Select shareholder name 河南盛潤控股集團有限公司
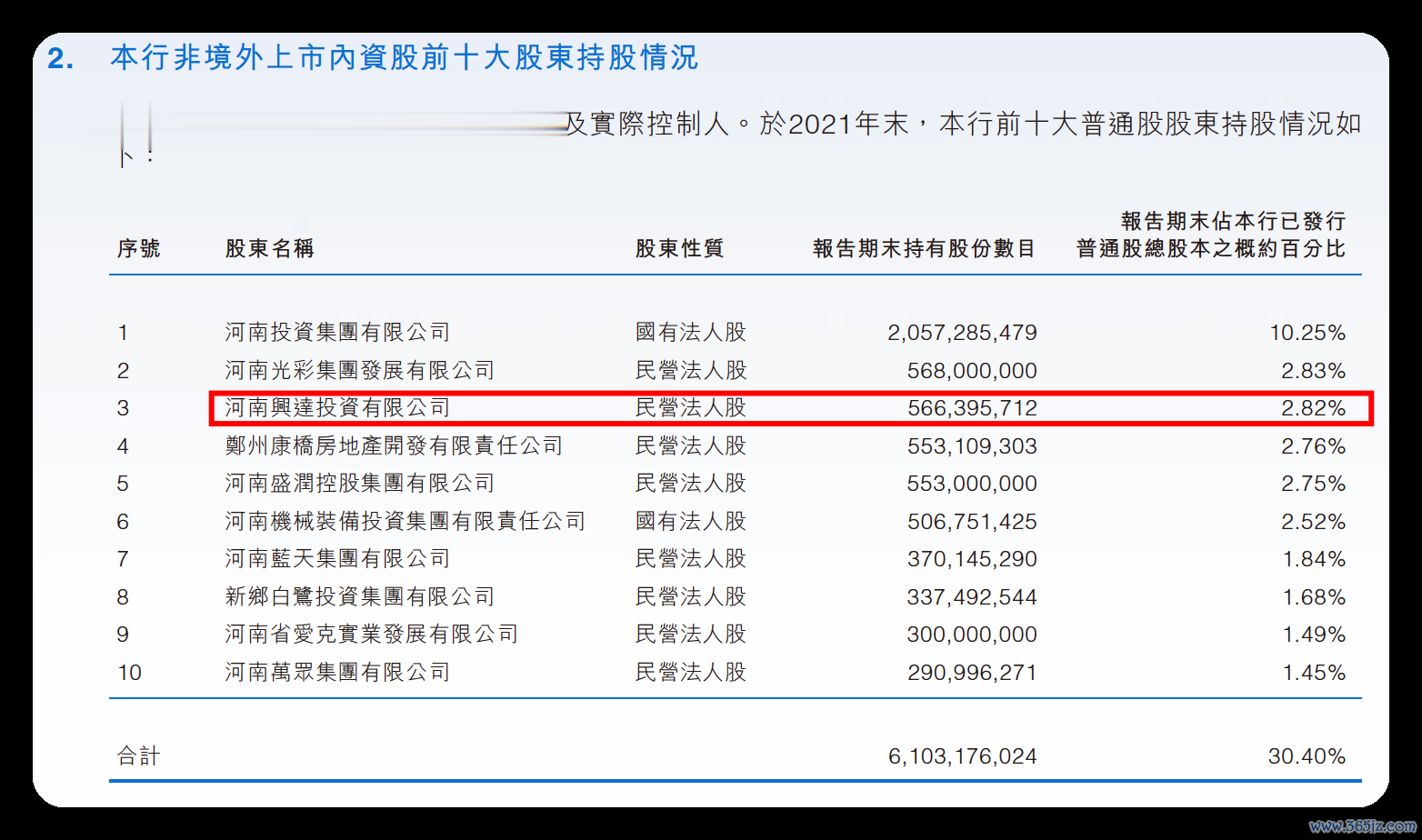 [x=360, y=484]
